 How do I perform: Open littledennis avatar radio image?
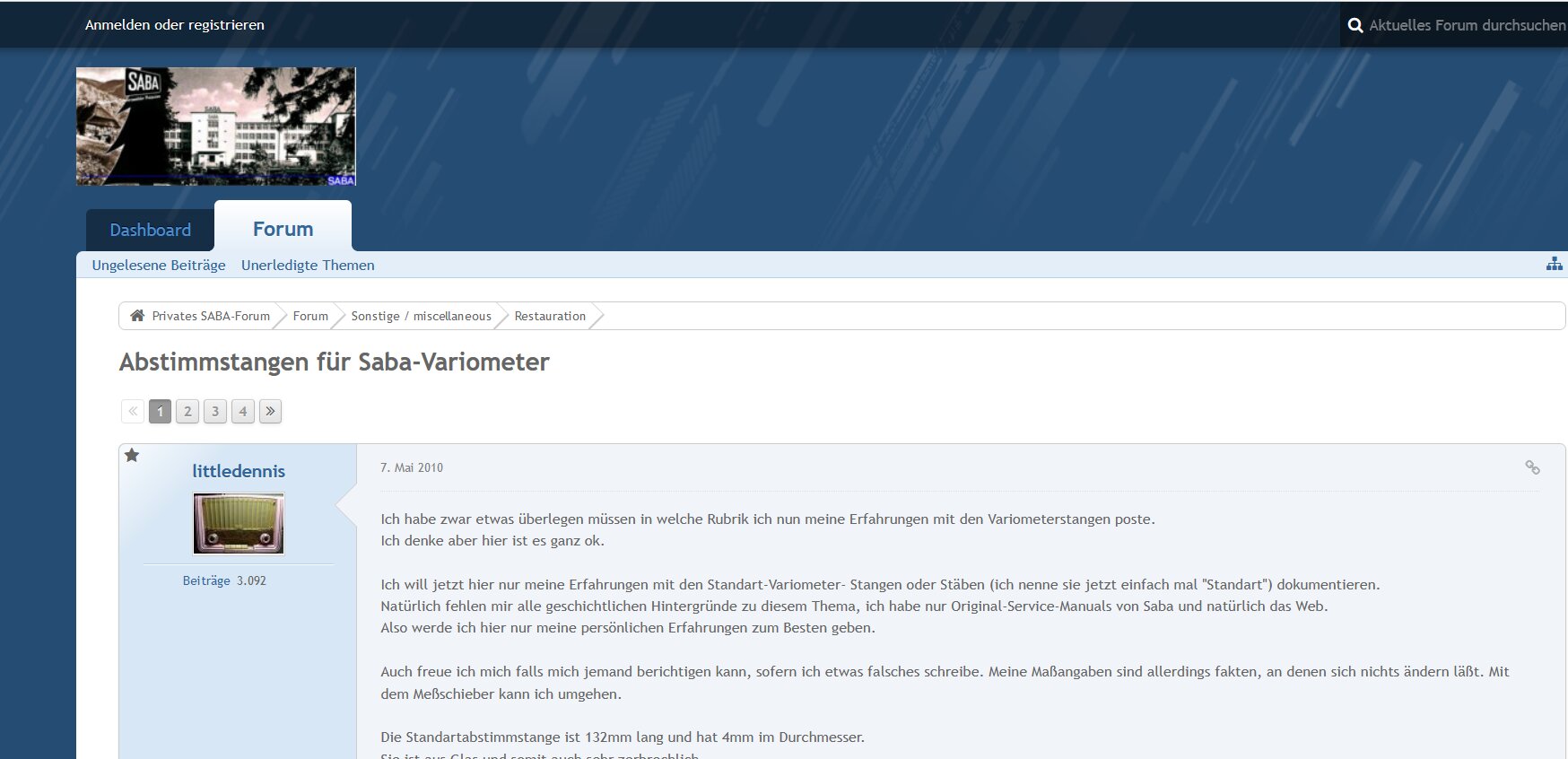239,523
